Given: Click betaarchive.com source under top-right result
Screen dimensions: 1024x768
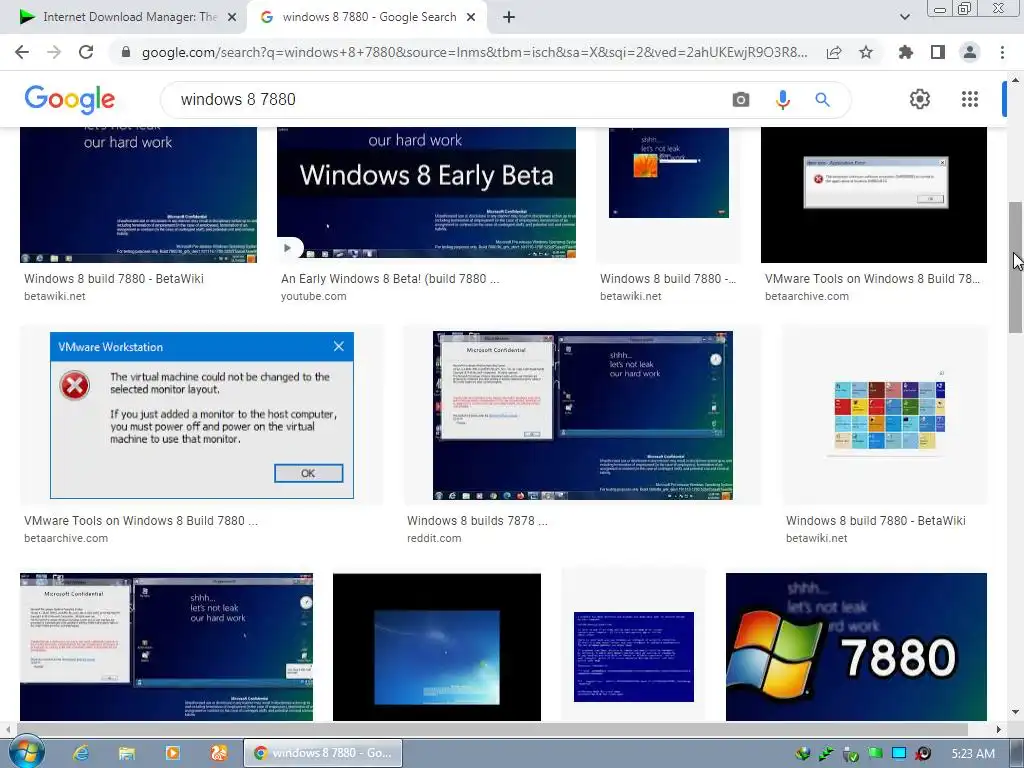Looking at the screenshot, I should point(807,296).
